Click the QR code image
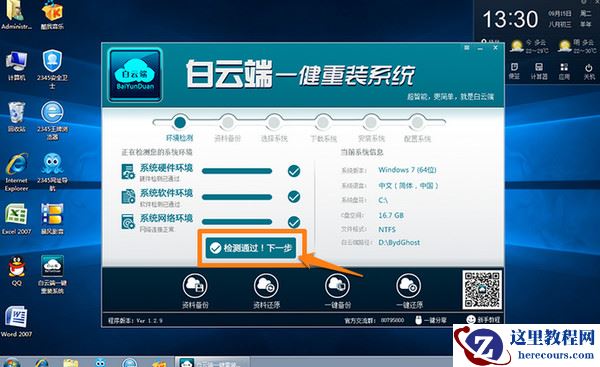Image resolution: width=600 pixels, height=367 pixels. (482, 290)
